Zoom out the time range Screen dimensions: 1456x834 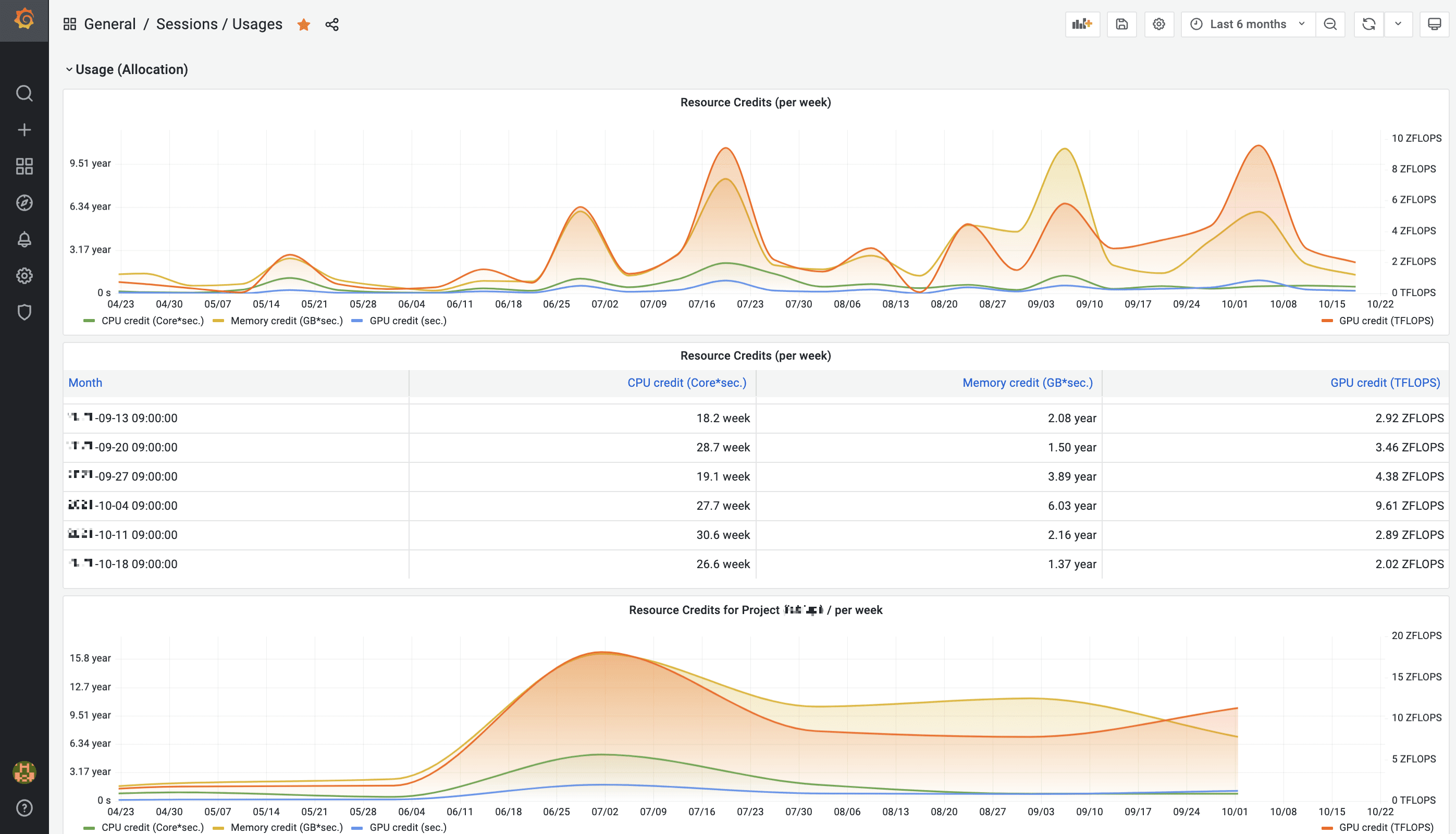point(1330,24)
